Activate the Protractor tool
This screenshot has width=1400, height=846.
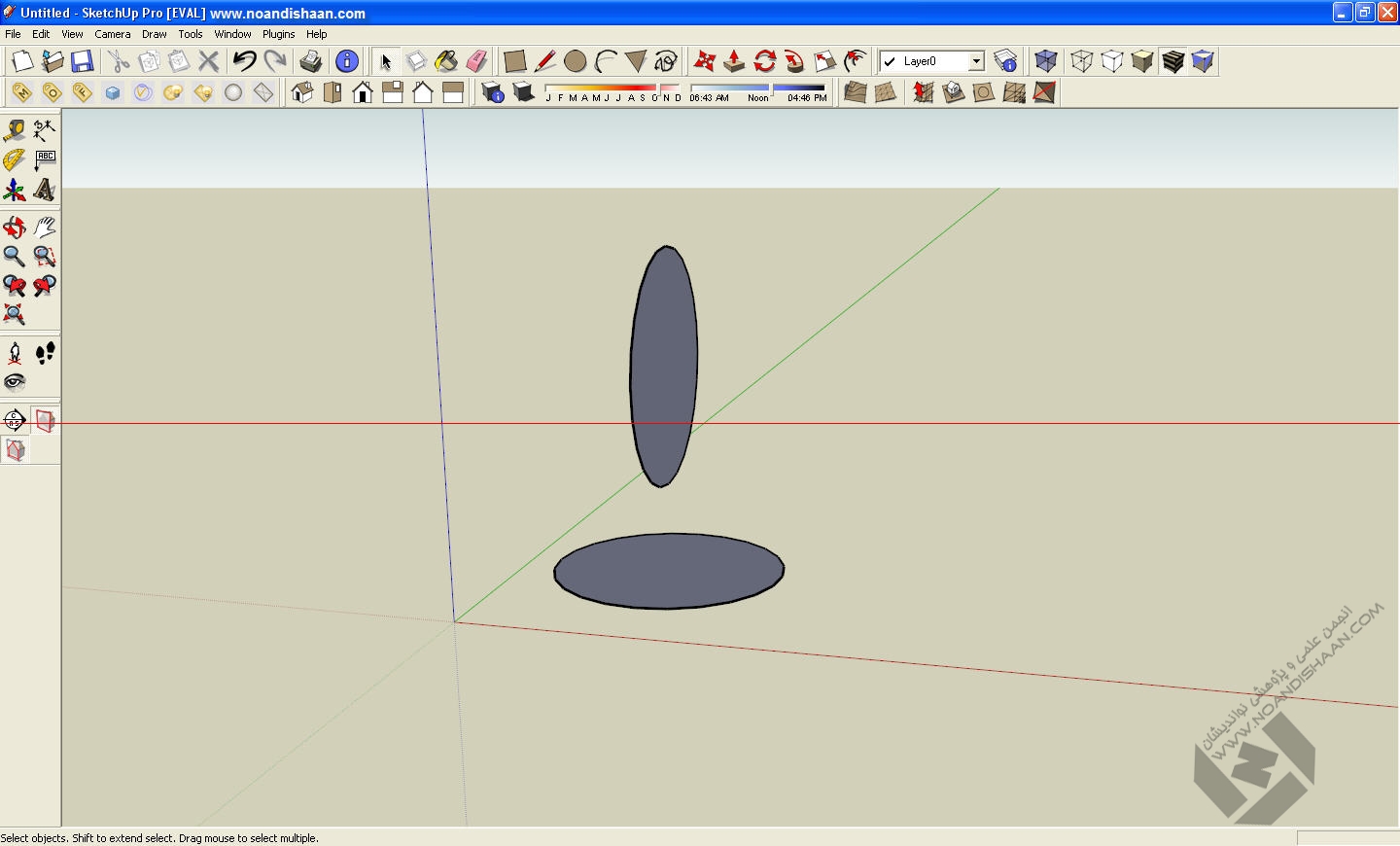coord(15,159)
